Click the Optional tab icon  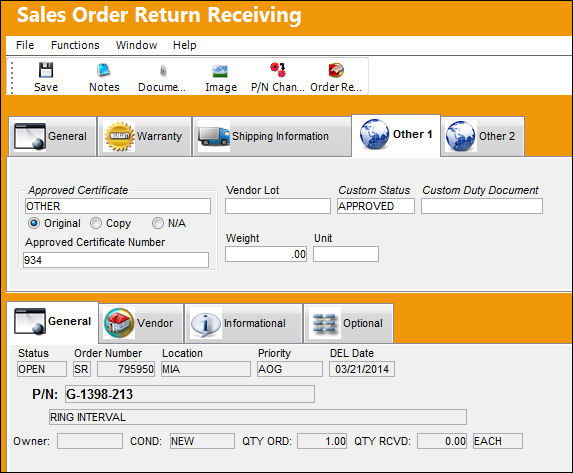(x=325, y=323)
